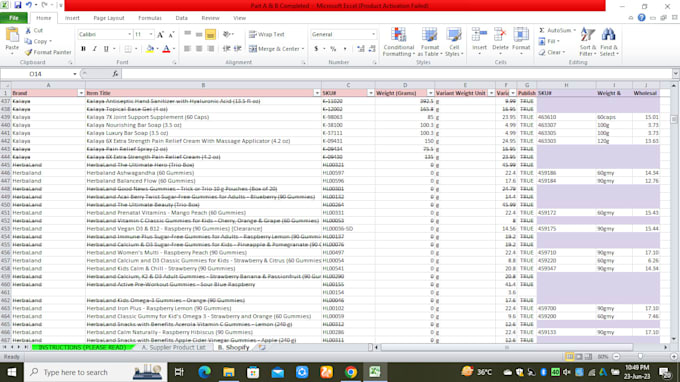Screen dimensions: 680x382
Task: Decrease the cell indent
Action: [226, 49]
